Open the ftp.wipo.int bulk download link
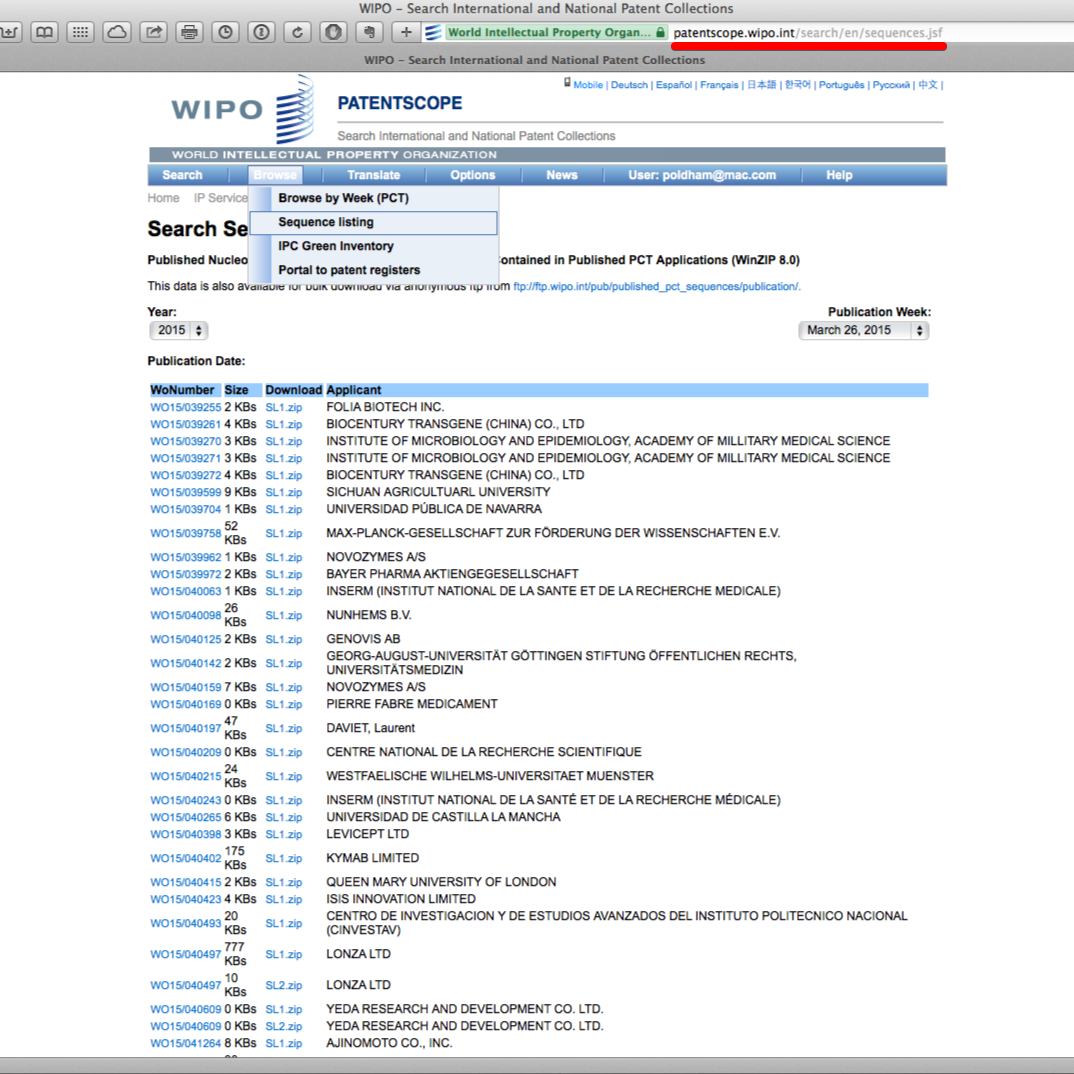 [656, 286]
